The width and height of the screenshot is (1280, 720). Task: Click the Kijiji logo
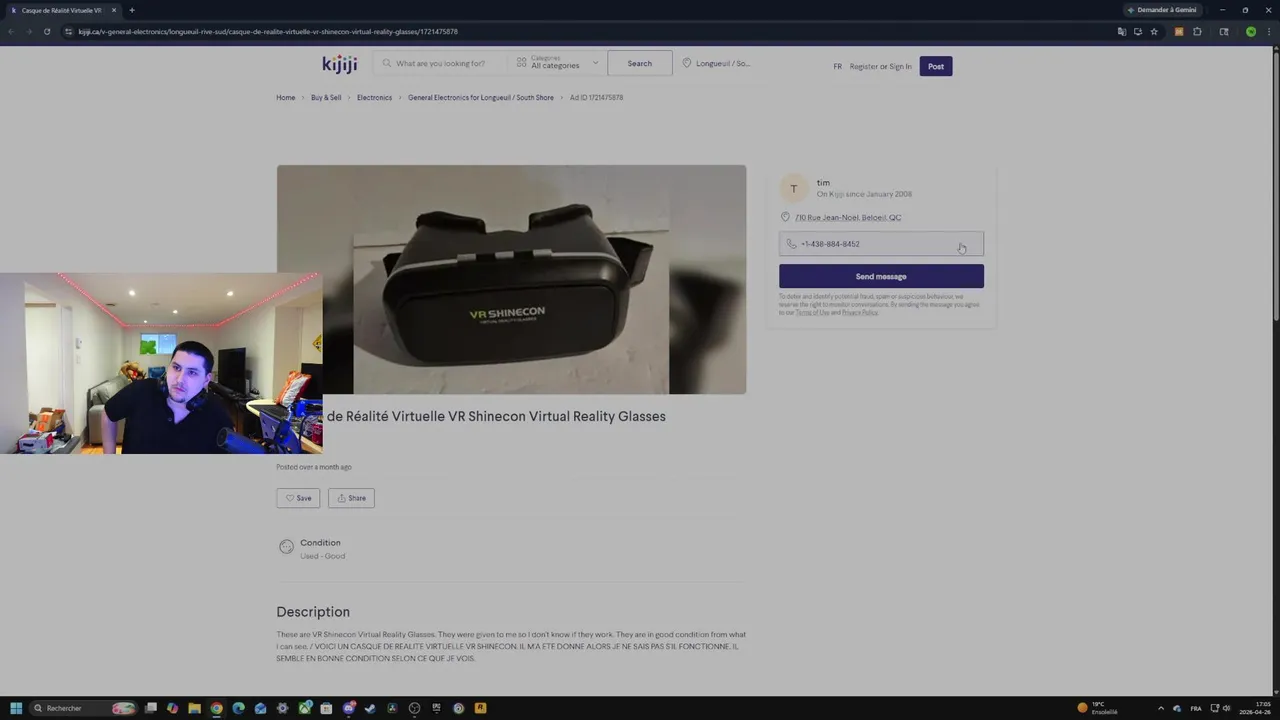339,64
